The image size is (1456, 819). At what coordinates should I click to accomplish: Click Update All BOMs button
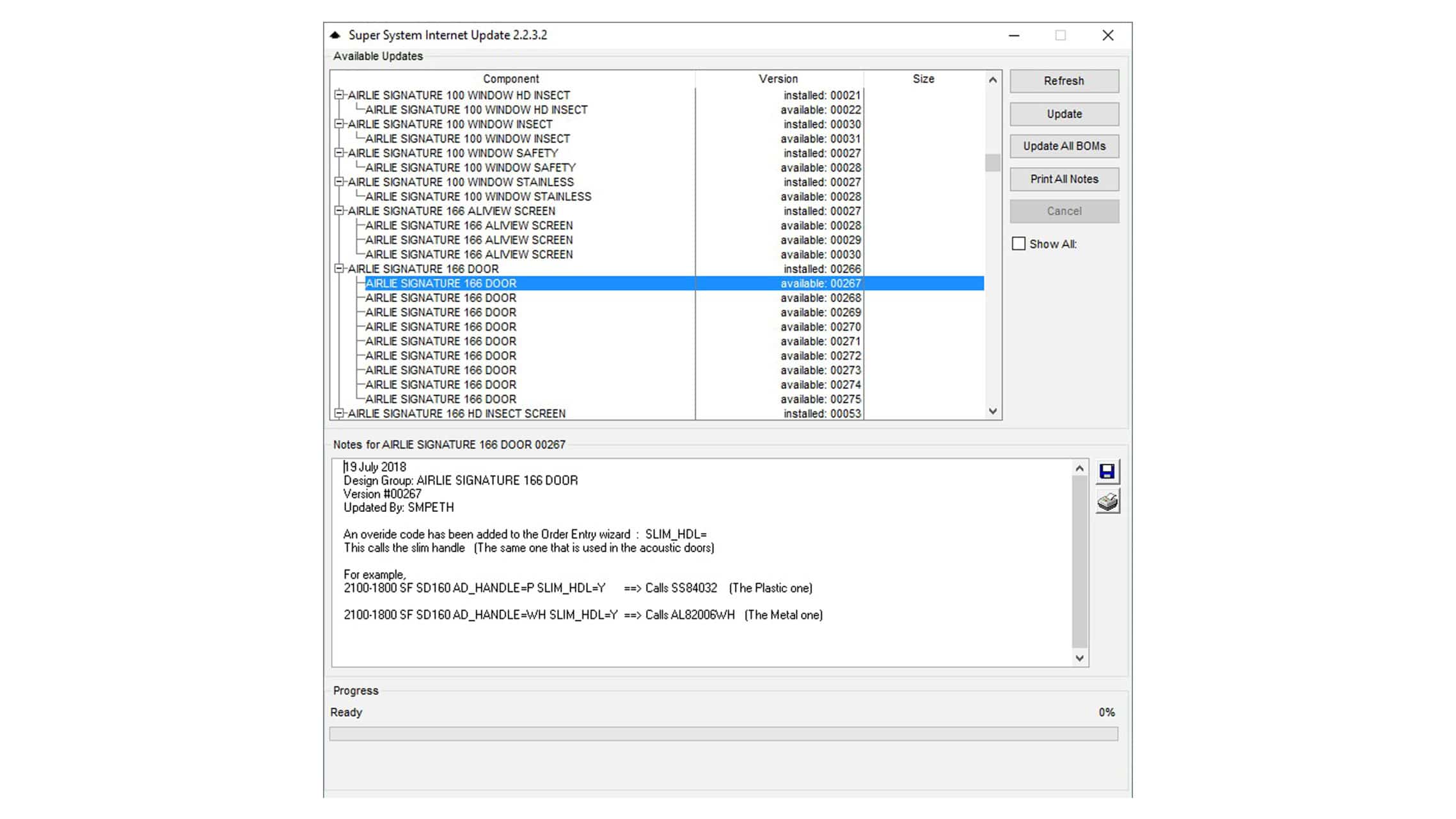click(x=1065, y=145)
